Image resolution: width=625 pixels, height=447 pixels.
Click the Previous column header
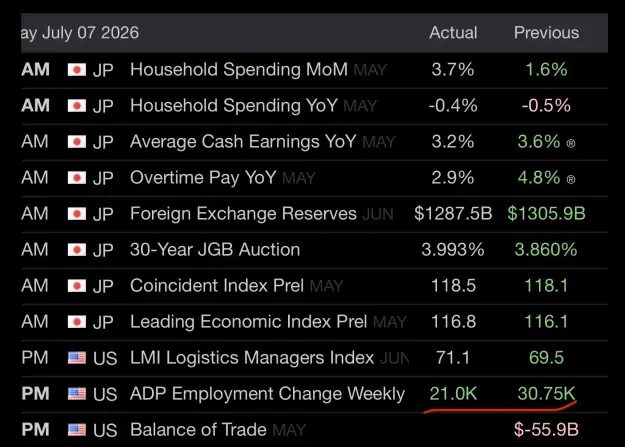point(546,33)
